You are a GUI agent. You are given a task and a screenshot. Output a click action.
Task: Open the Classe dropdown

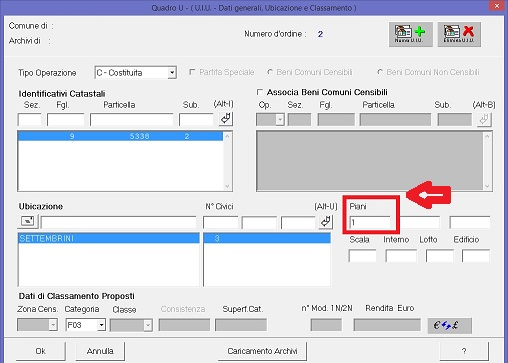click(148, 325)
